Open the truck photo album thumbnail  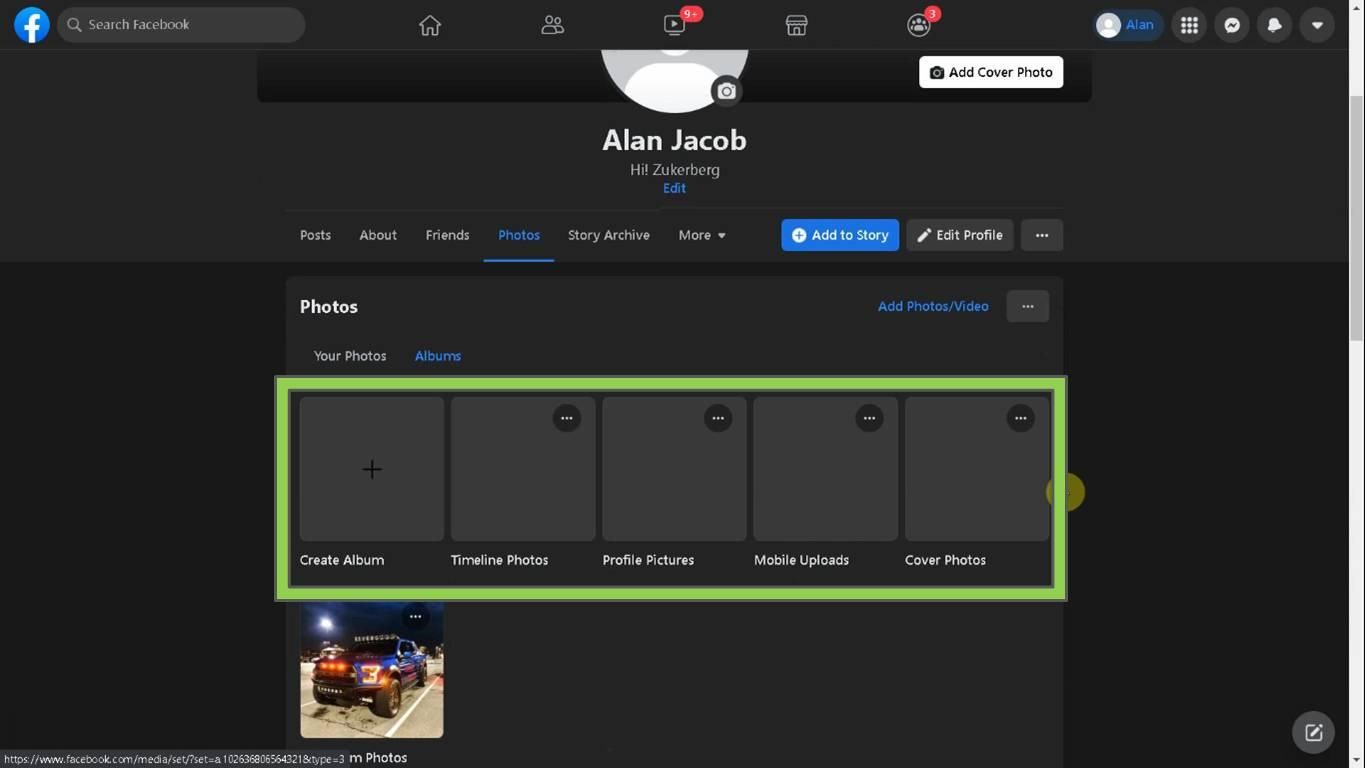click(x=372, y=669)
